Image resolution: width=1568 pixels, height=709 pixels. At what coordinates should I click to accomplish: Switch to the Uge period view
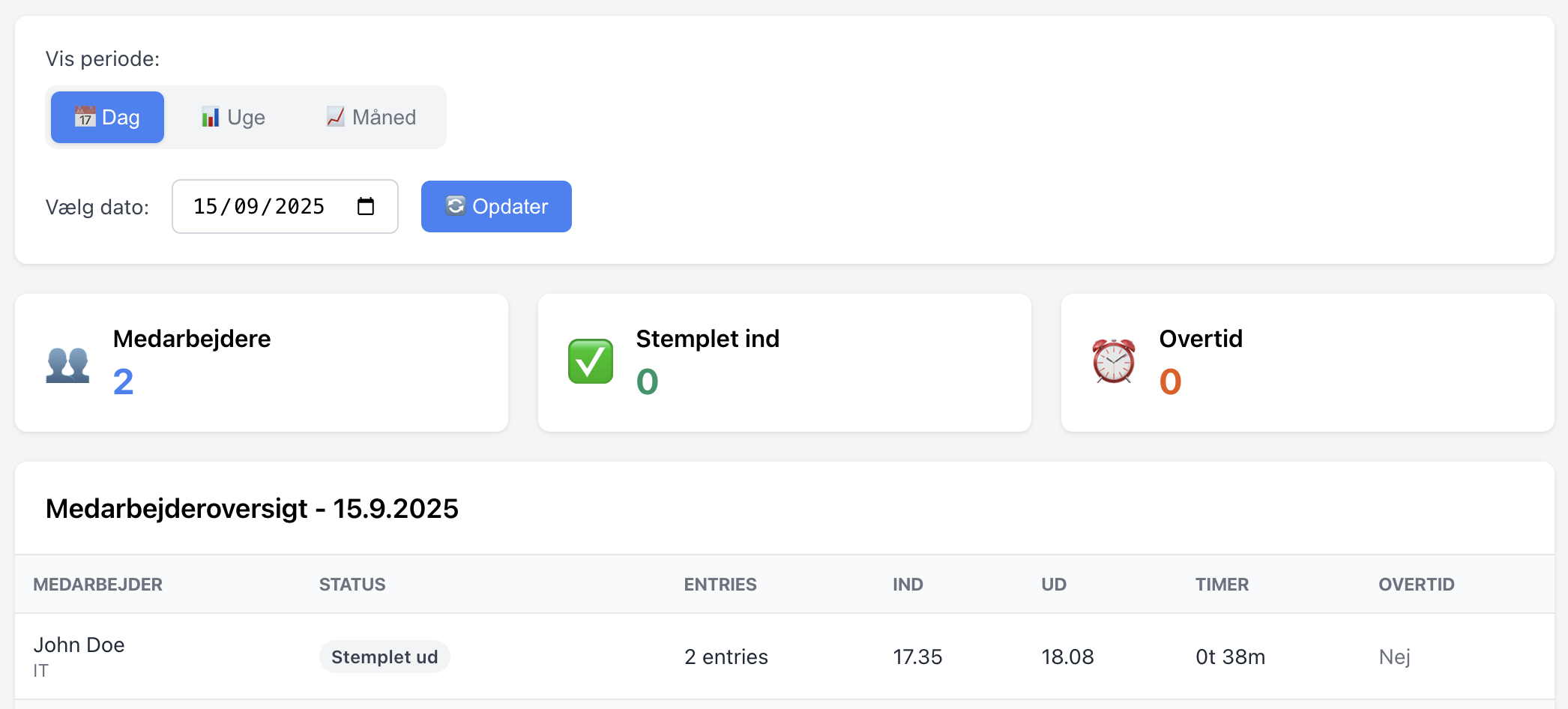tap(232, 117)
